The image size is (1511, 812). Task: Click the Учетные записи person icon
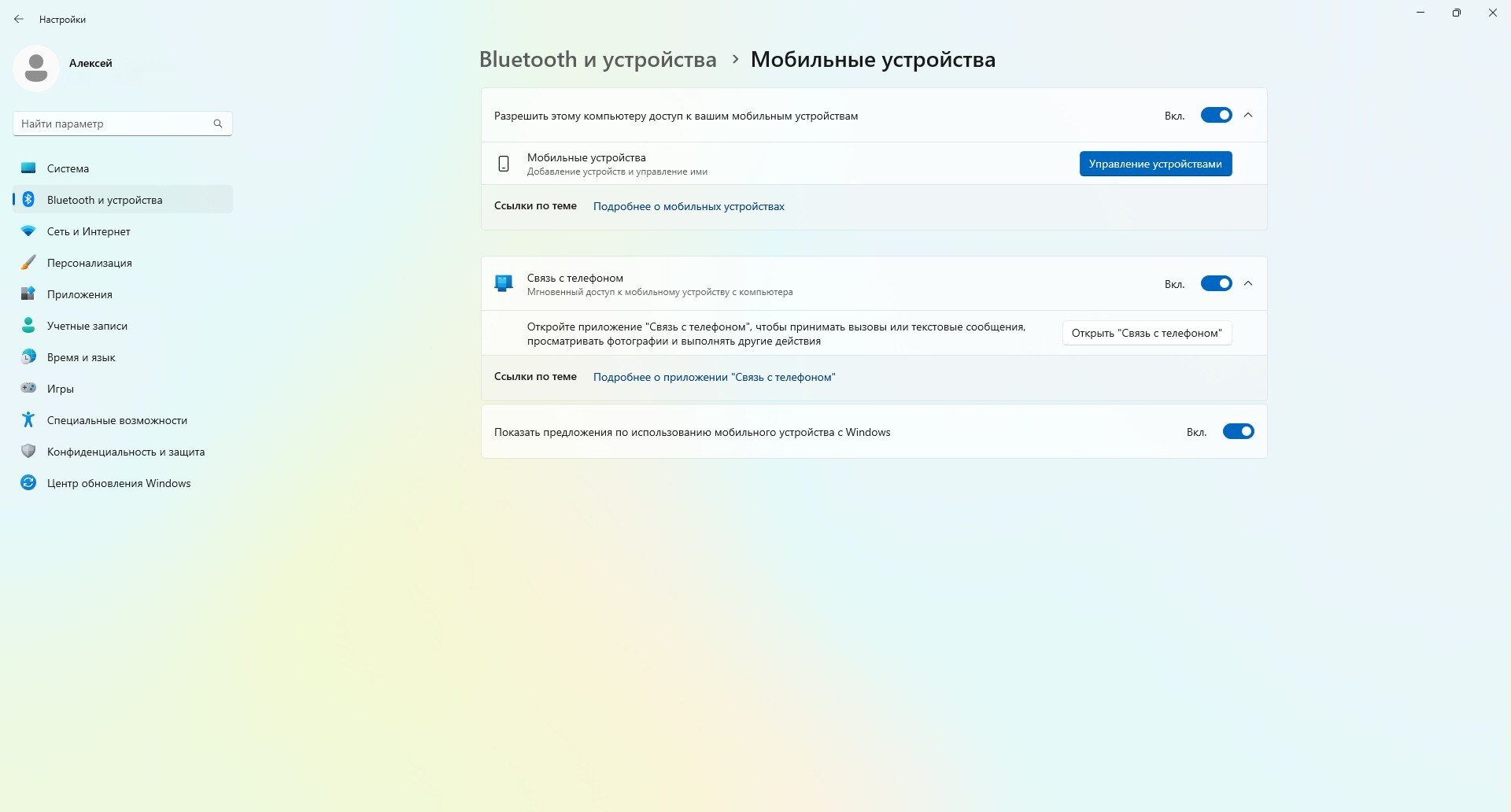(28, 326)
